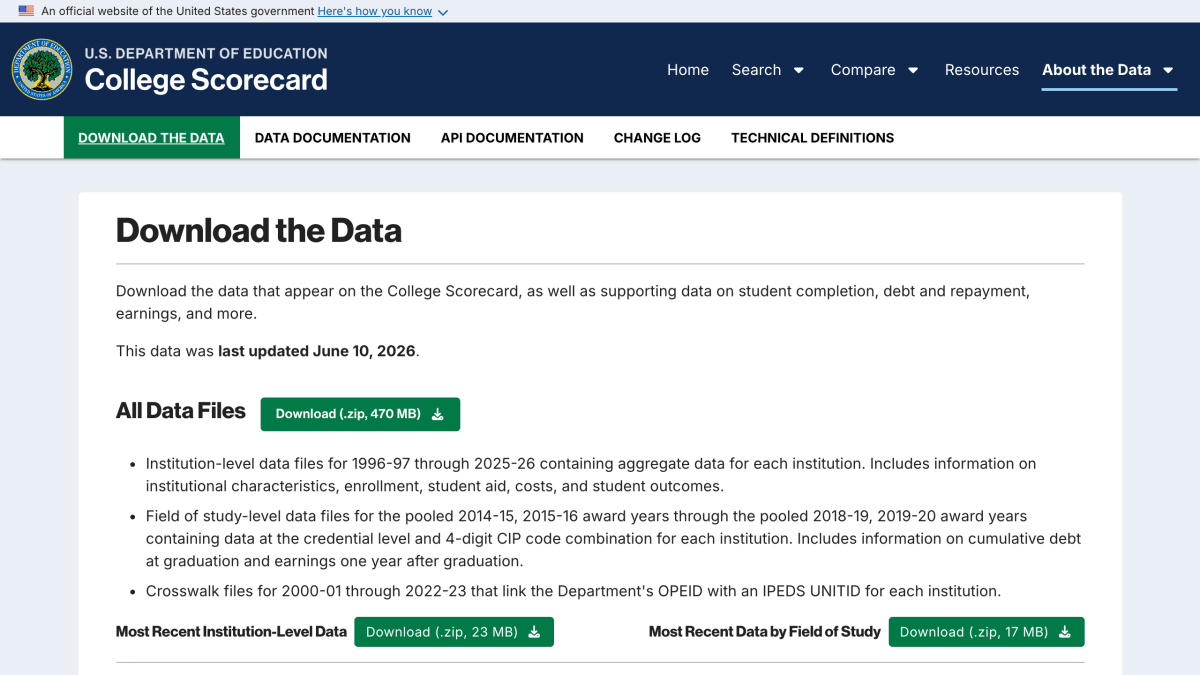1200x675 pixels.
Task: Expand the Compare dropdown arrow
Action: (x=913, y=70)
